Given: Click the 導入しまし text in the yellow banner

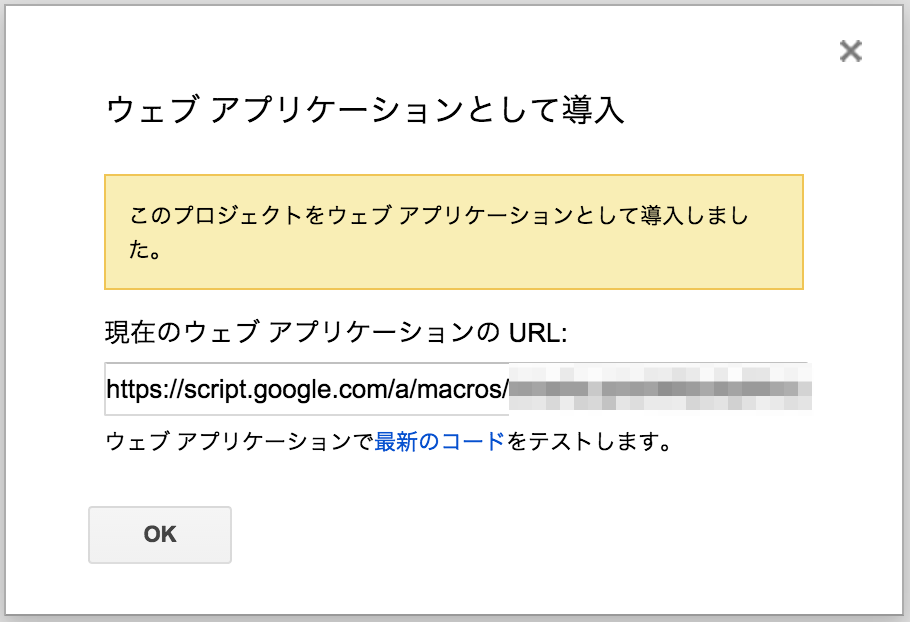Looking at the screenshot, I should pyautogui.click(x=695, y=215).
